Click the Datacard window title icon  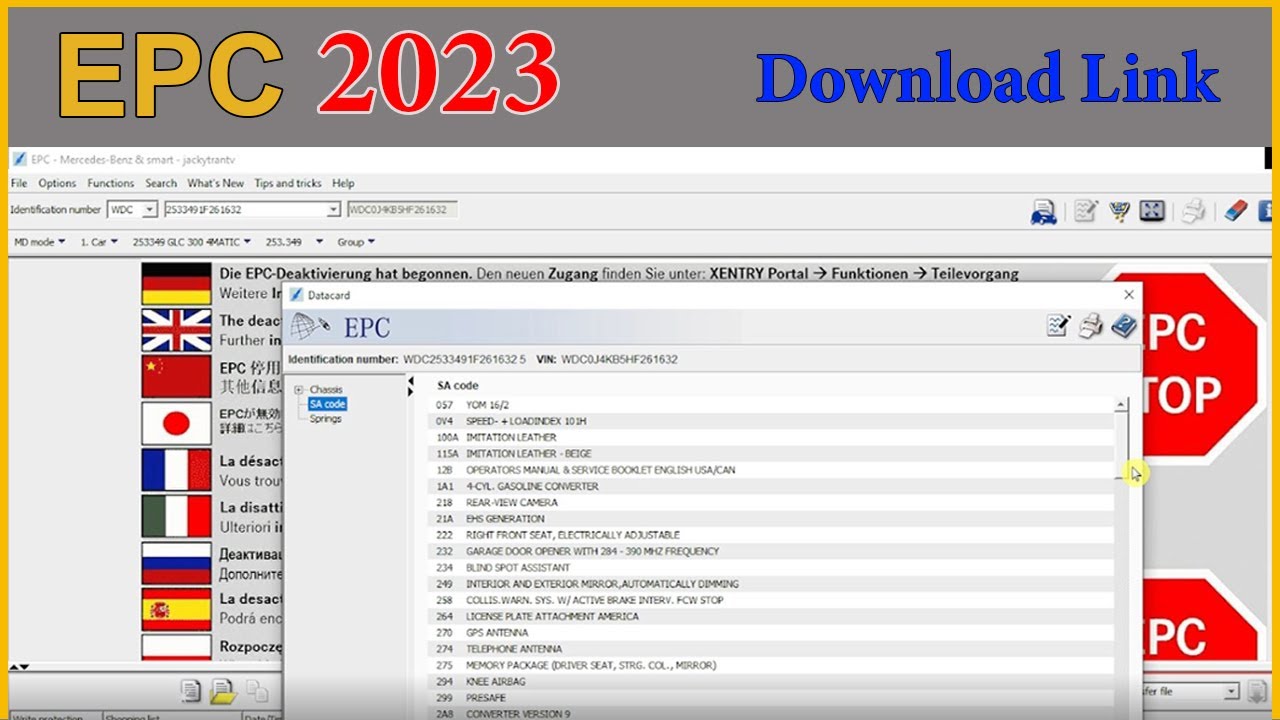click(x=296, y=295)
